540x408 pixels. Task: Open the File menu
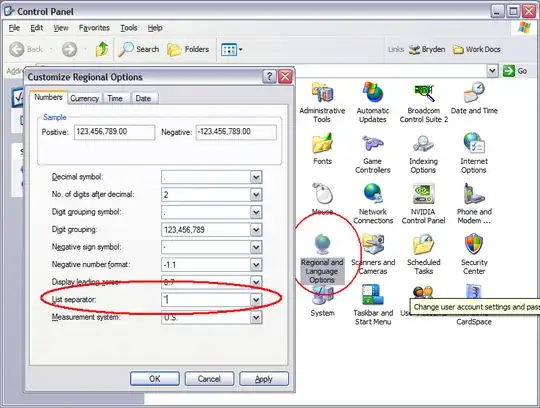[x=14, y=28]
